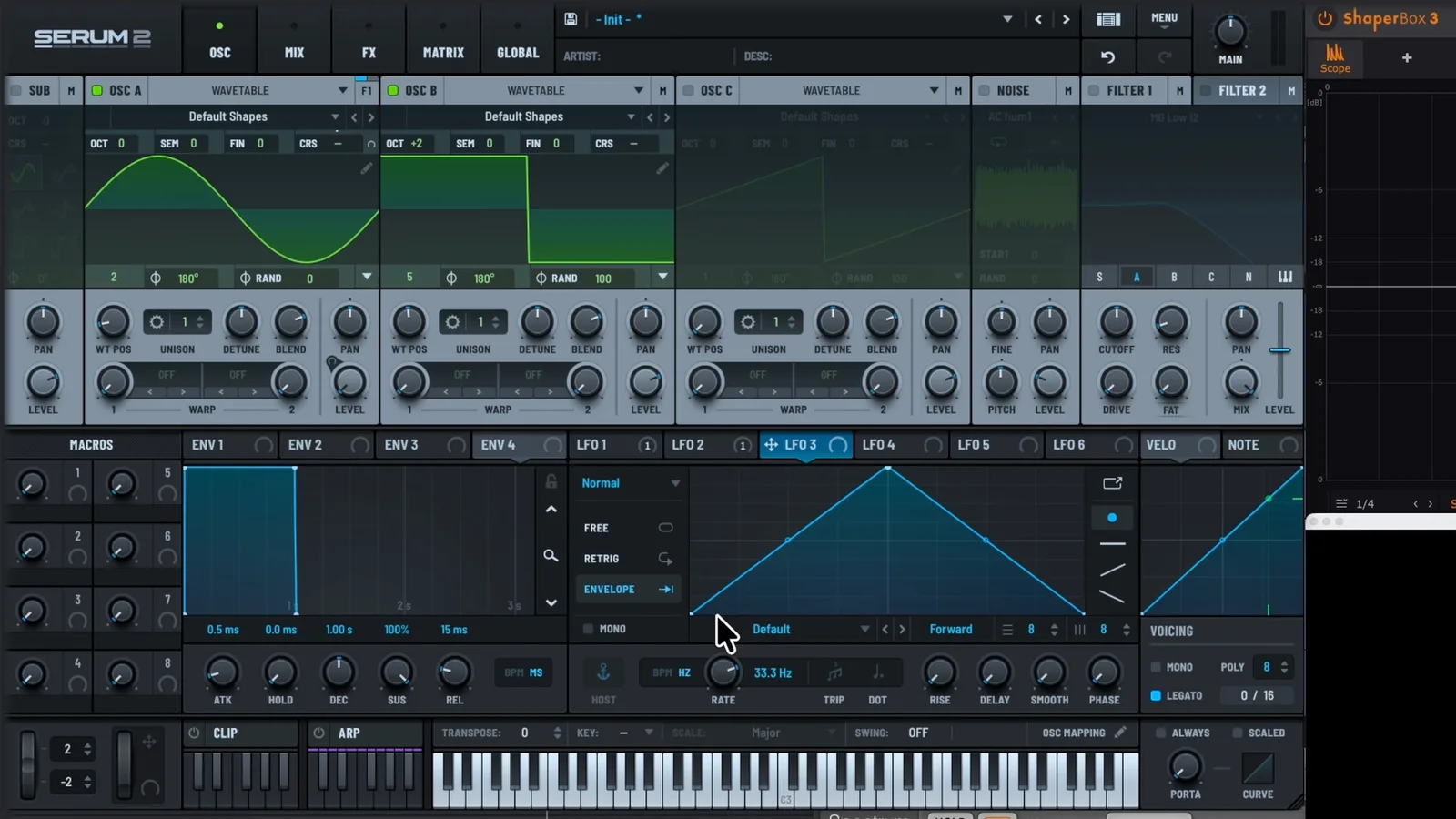Select the LFO point draw tool

(1112, 517)
